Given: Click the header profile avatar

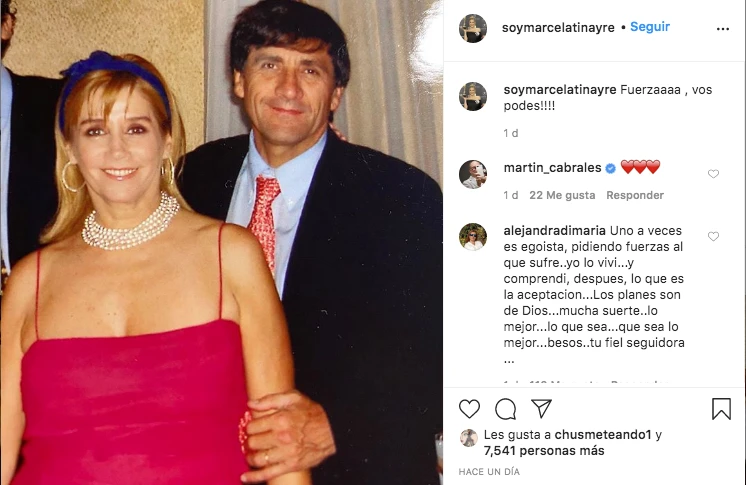Looking at the screenshot, I should 473,29.
